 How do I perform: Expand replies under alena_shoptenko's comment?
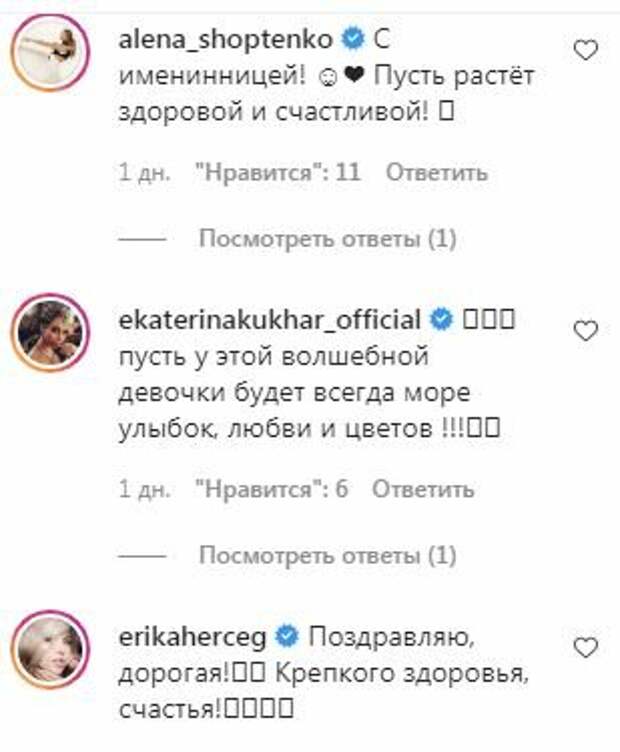[x=328, y=238]
